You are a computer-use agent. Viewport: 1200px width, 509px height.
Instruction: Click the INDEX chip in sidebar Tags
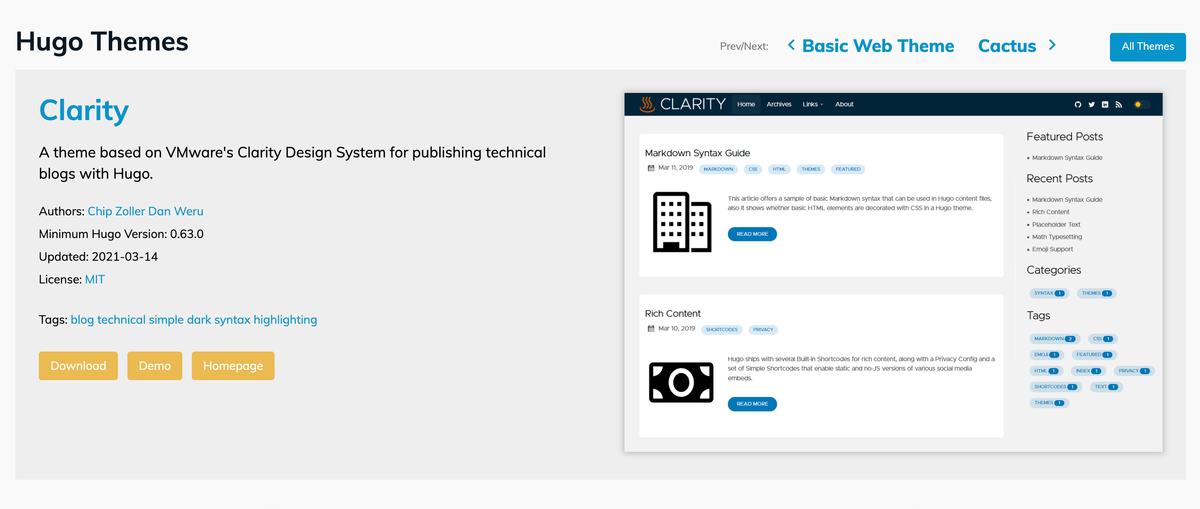point(1089,371)
